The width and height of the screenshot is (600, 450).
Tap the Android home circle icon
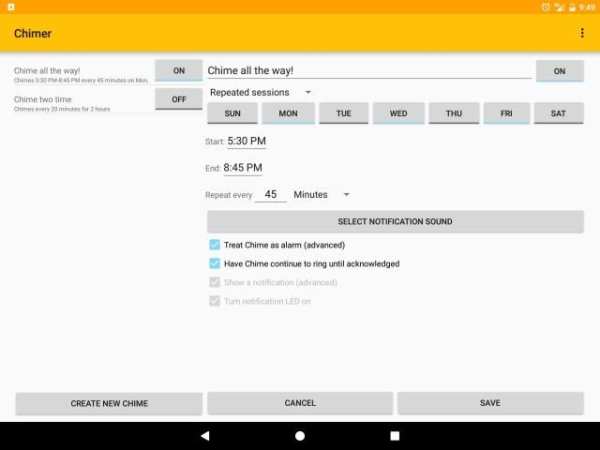300,435
